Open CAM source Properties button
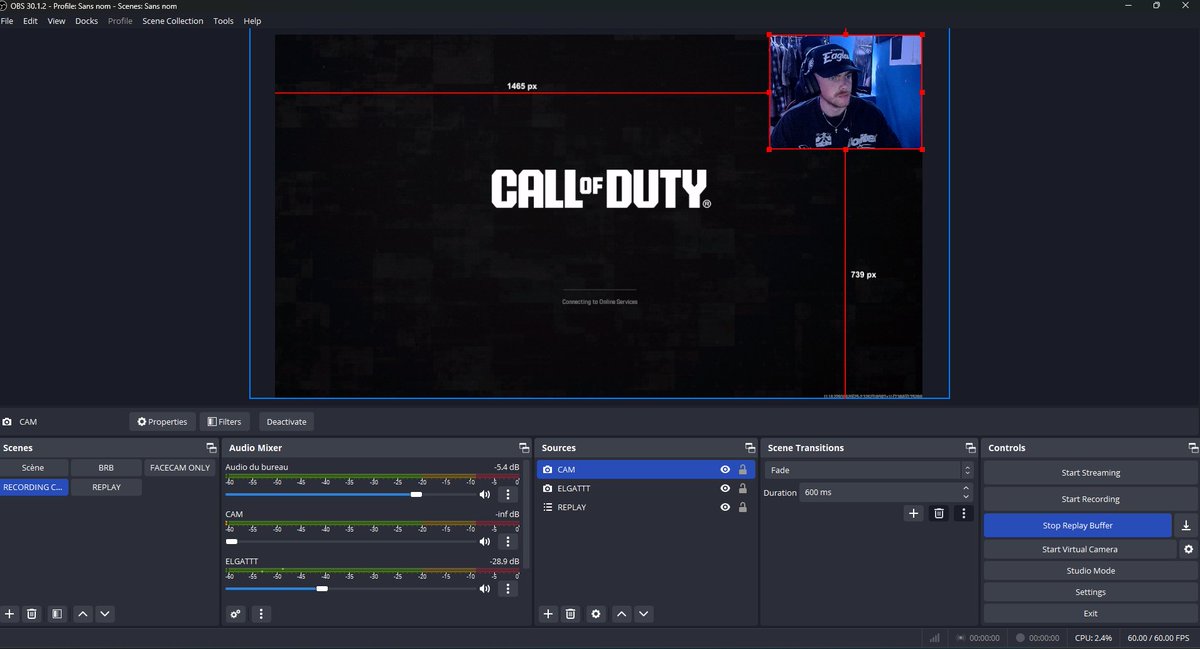This screenshot has height=649, width=1200. (162, 422)
